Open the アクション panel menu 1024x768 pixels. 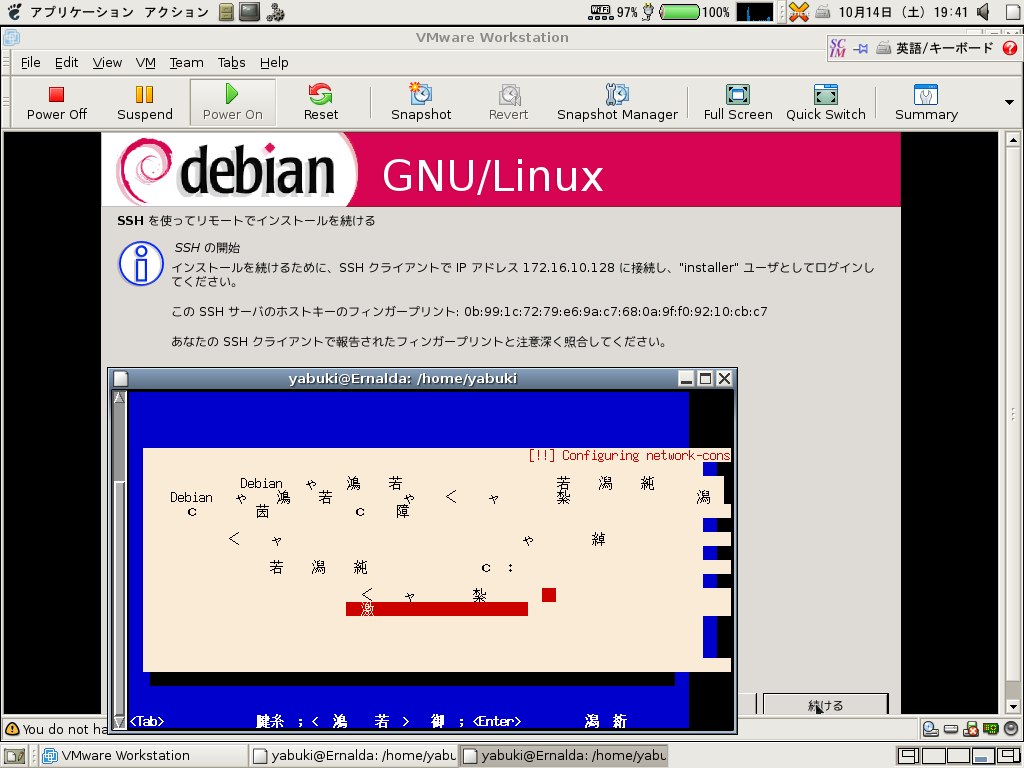click(x=176, y=12)
